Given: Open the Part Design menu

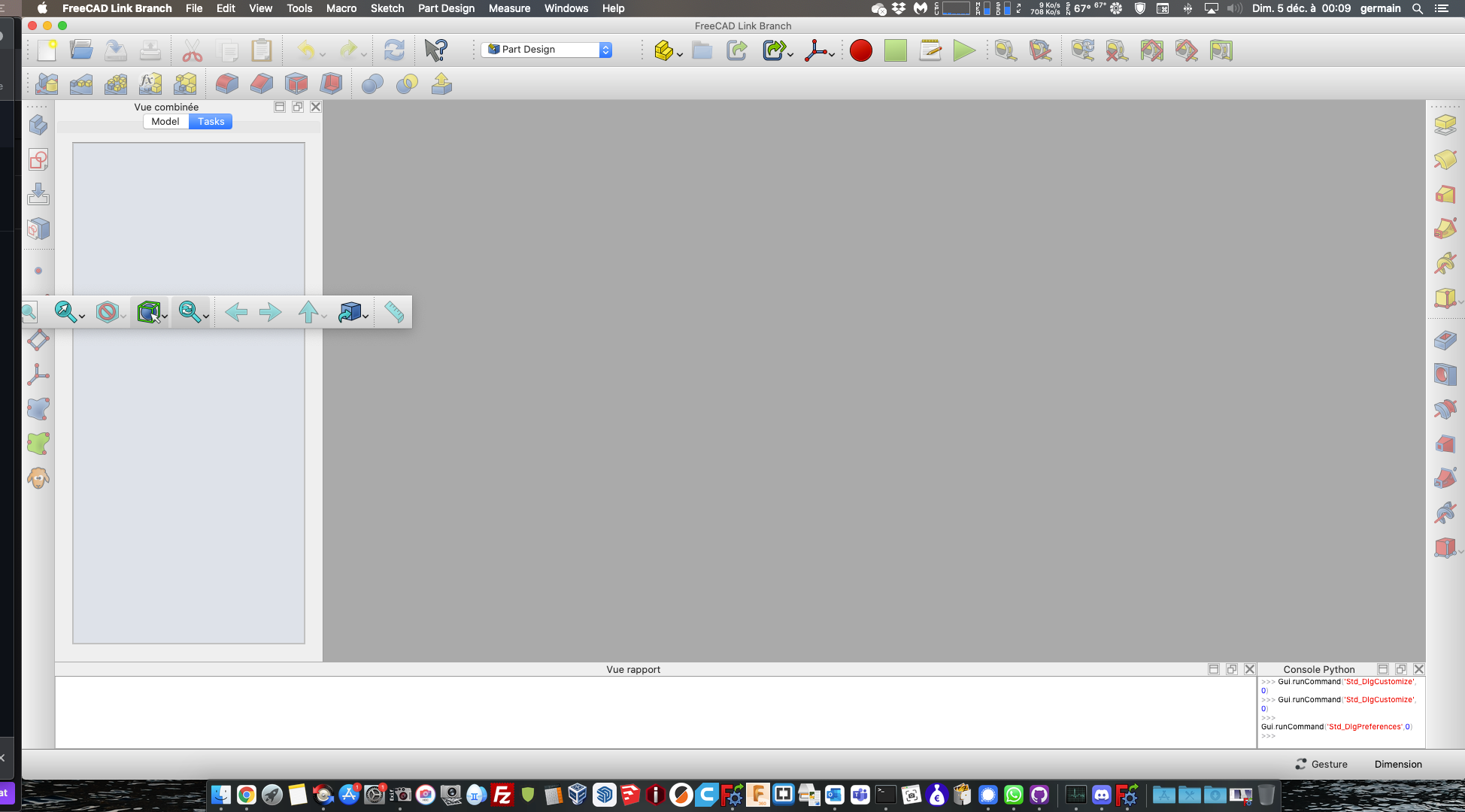Looking at the screenshot, I should 446,8.
